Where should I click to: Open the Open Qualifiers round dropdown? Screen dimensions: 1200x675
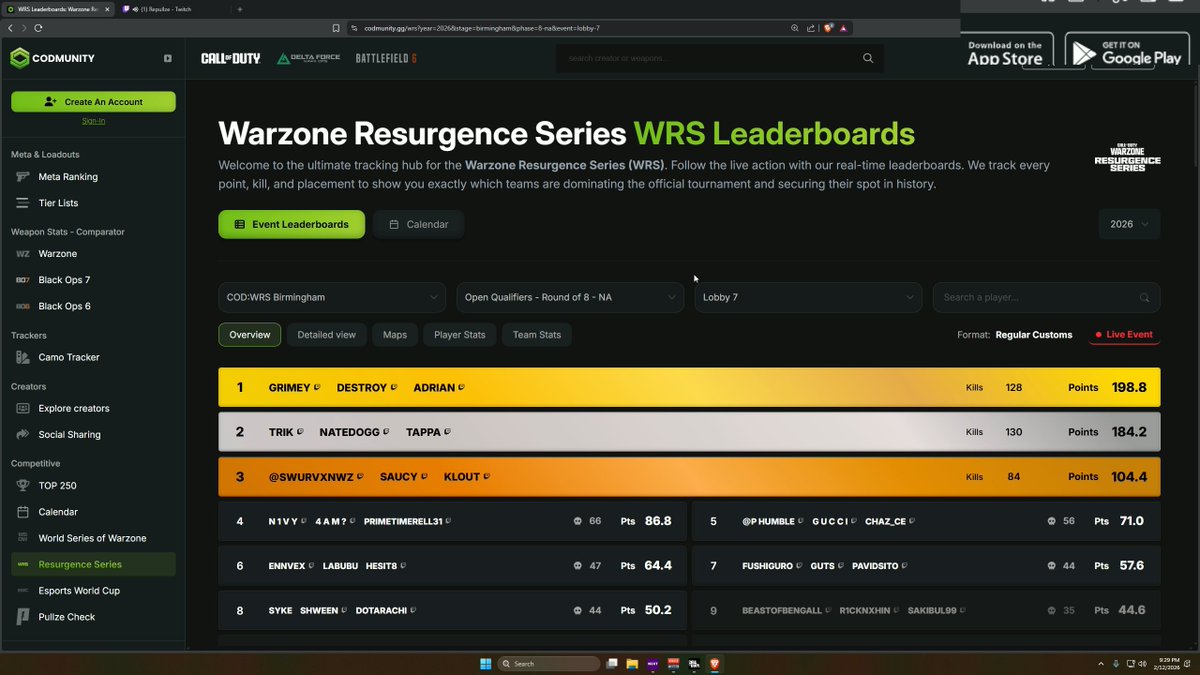tap(570, 297)
